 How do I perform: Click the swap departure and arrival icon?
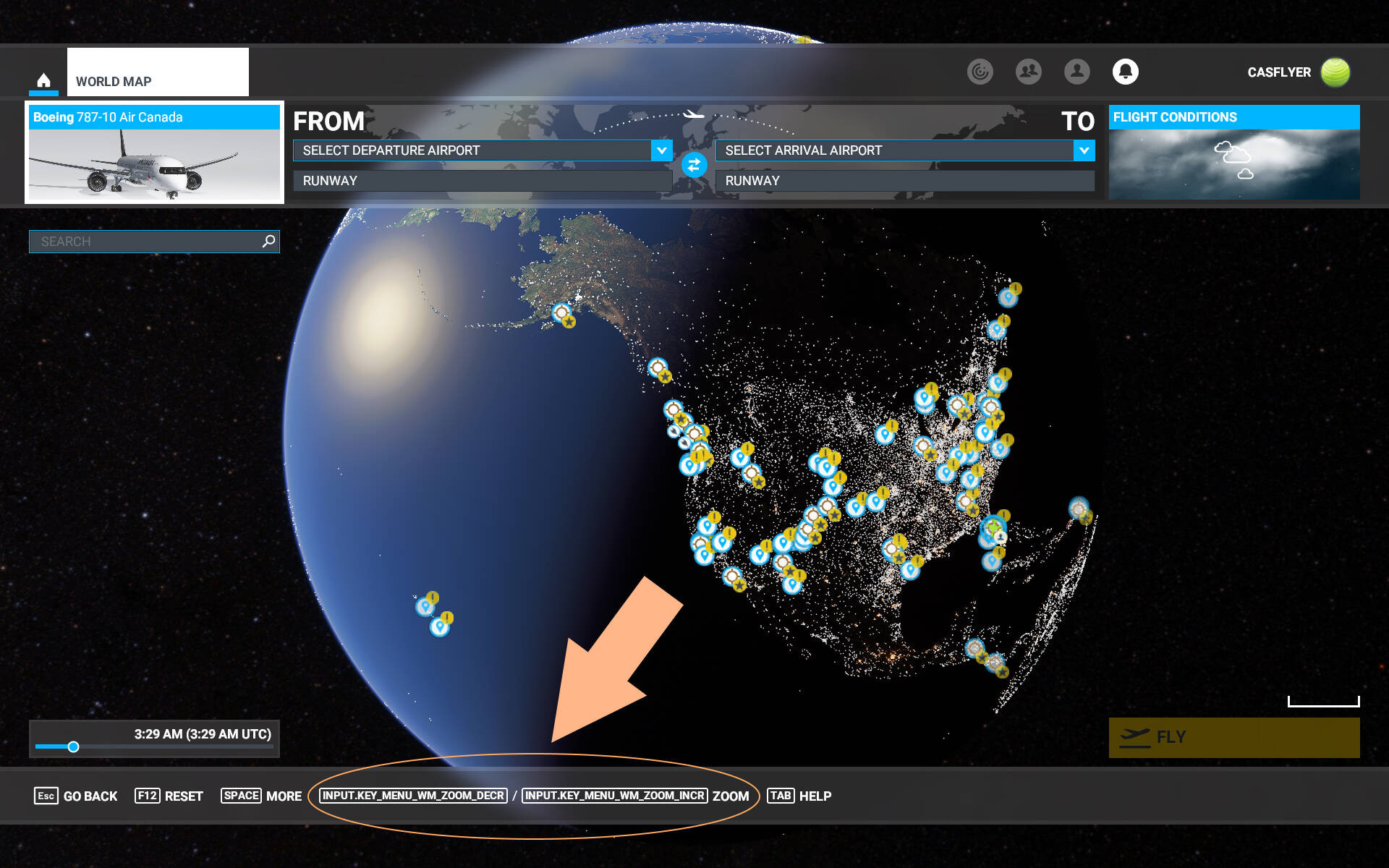pyautogui.click(x=692, y=164)
